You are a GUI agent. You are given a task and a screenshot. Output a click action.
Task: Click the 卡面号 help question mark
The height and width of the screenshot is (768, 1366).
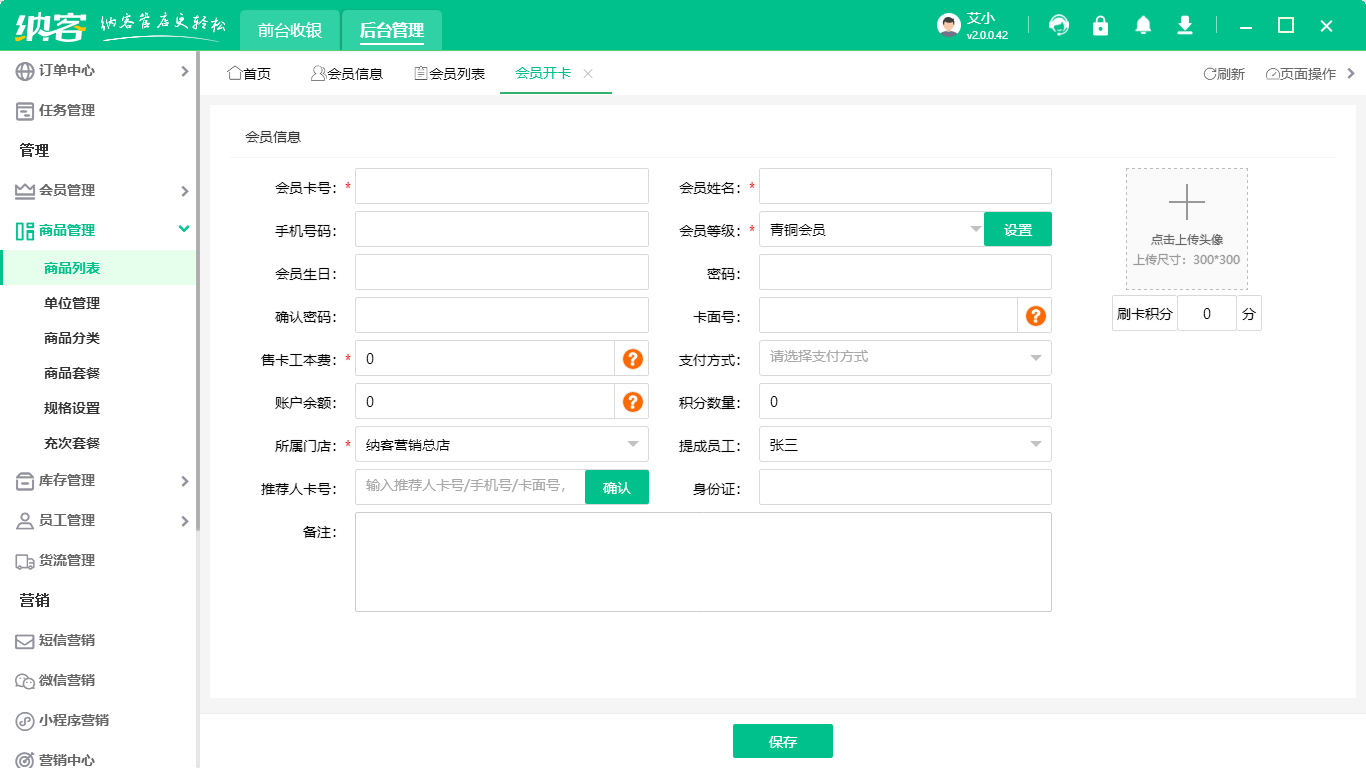pos(1035,315)
